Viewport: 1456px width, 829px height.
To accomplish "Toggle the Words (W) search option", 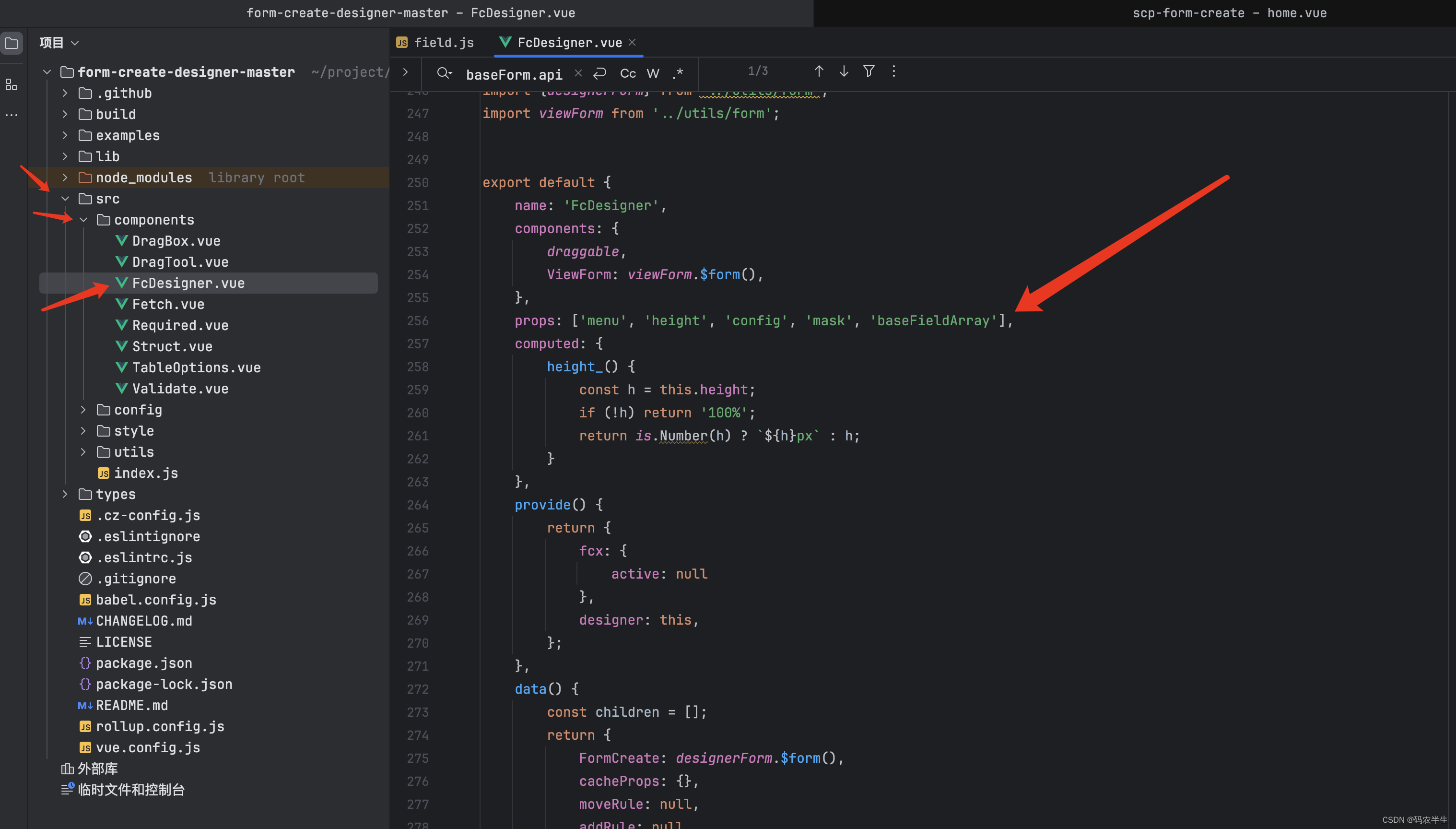I will click(x=653, y=73).
